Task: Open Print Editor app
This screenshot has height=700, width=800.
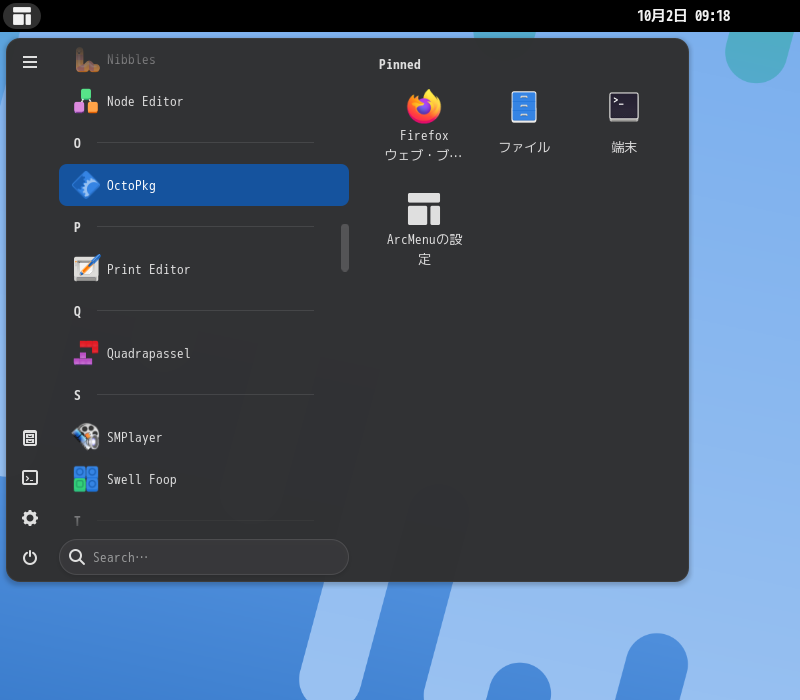Action: pos(204,269)
